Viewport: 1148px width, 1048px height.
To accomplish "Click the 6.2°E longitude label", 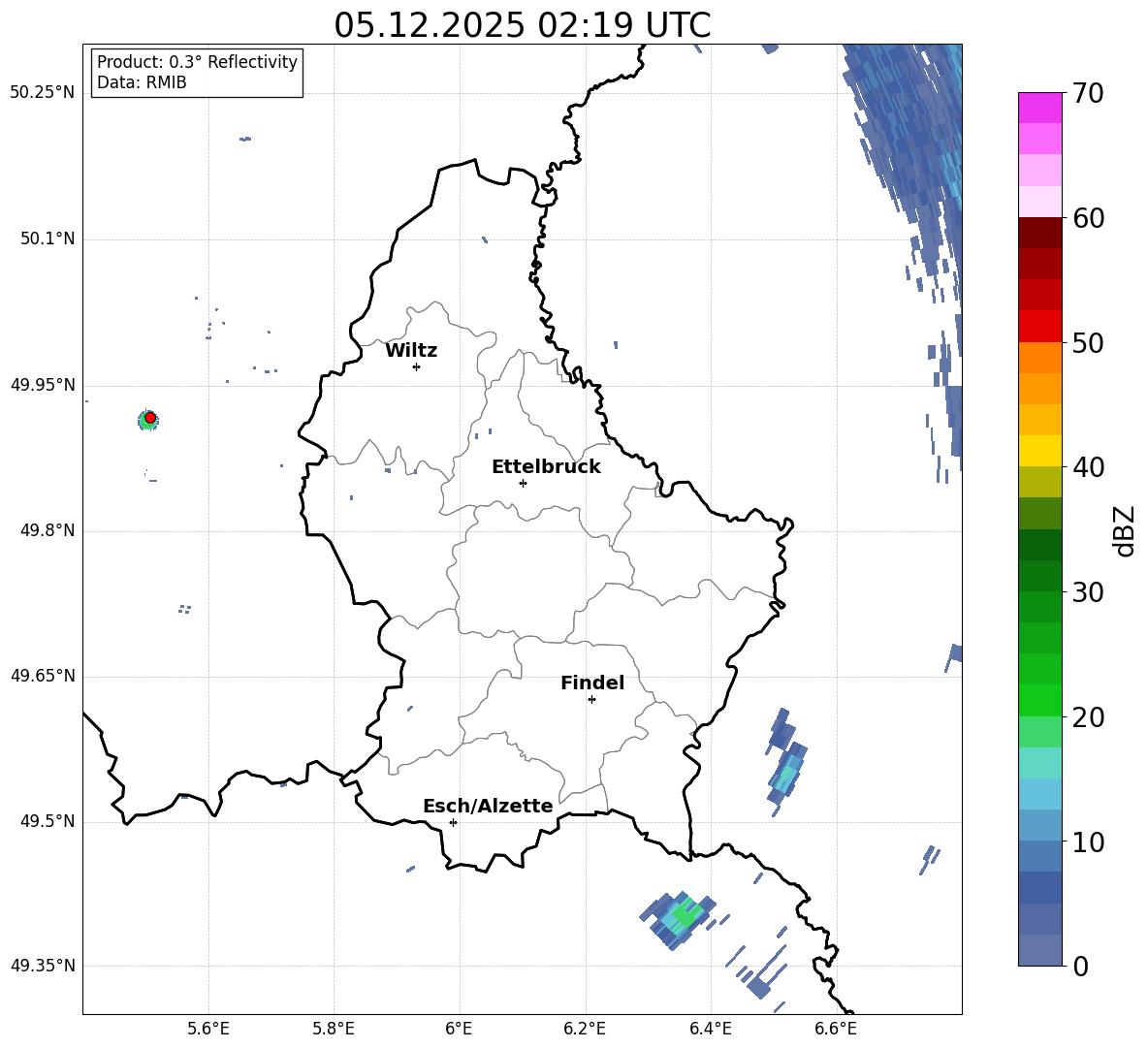I will click(x=585, y=1029).
